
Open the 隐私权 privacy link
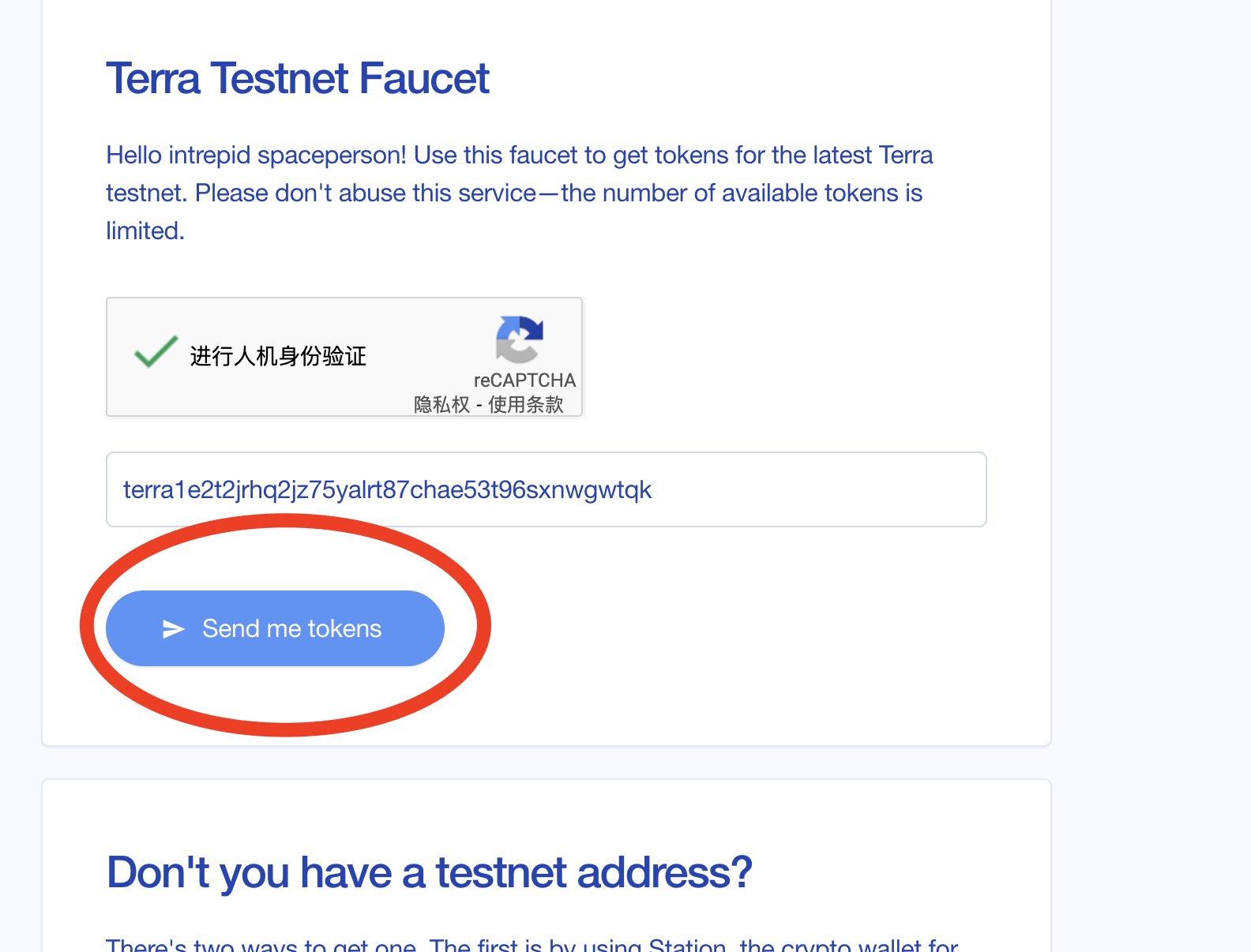click(x=441, y=405)
